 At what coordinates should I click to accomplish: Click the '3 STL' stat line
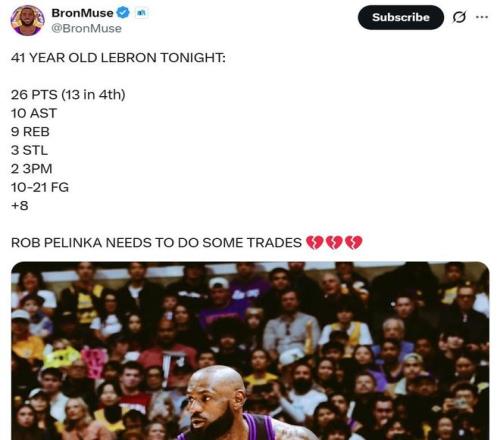[29, 150]
